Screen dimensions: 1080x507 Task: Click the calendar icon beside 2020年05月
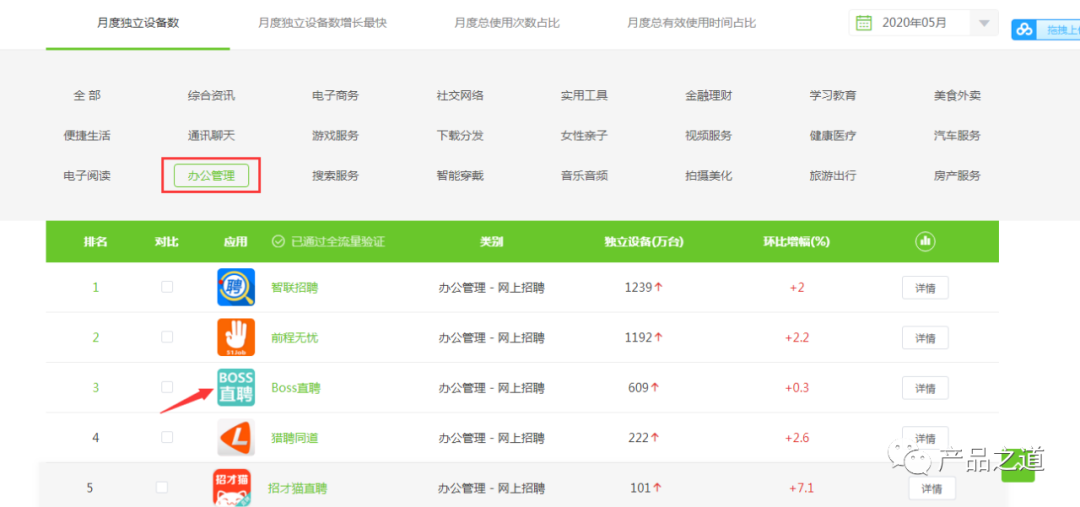[x=864, y=23]
